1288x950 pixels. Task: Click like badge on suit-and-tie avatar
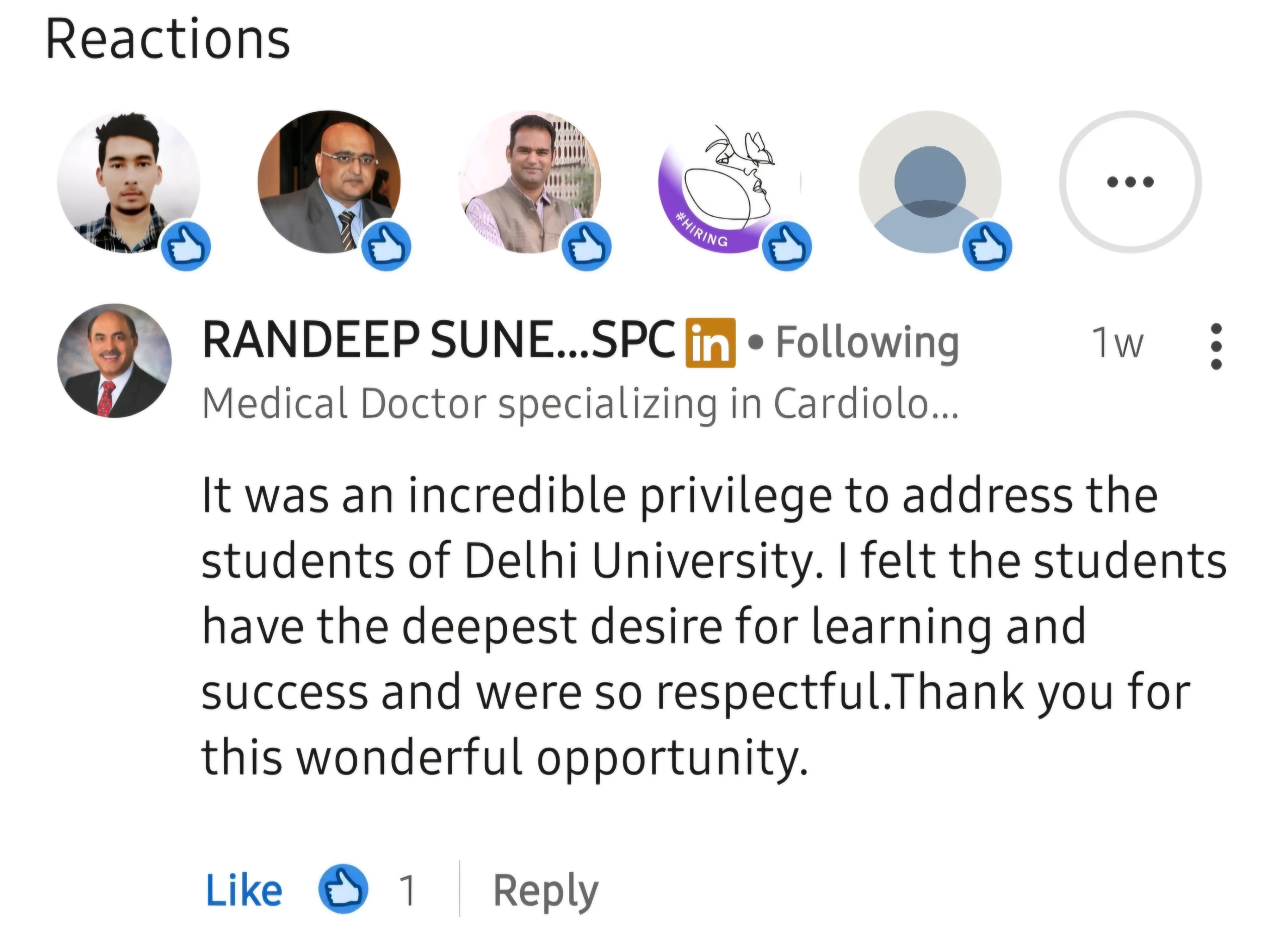pyautogui.click(x=386, y=245)
